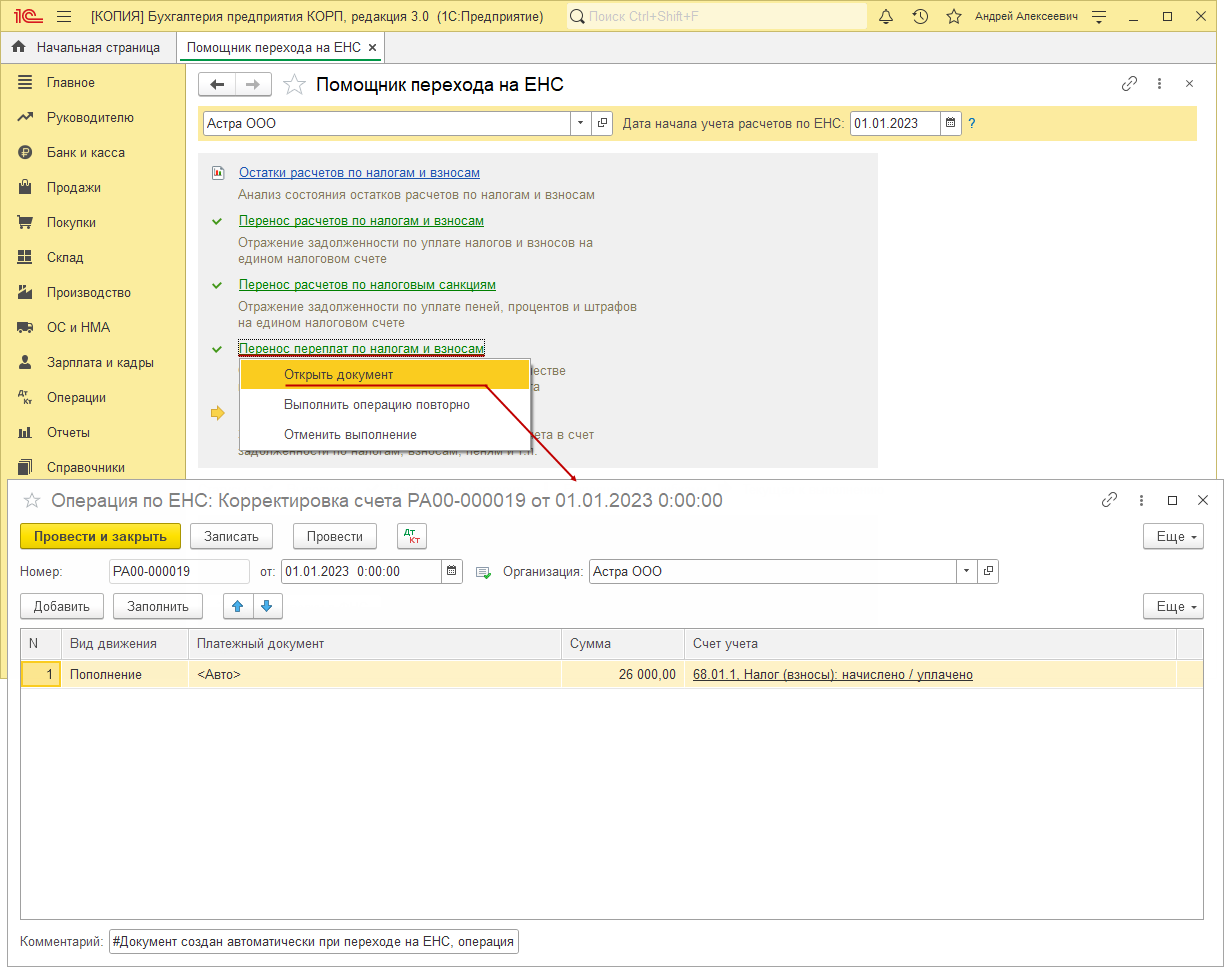Open notifications bell icon
This screenshot has height=969, width=1225.
point(886,17)
